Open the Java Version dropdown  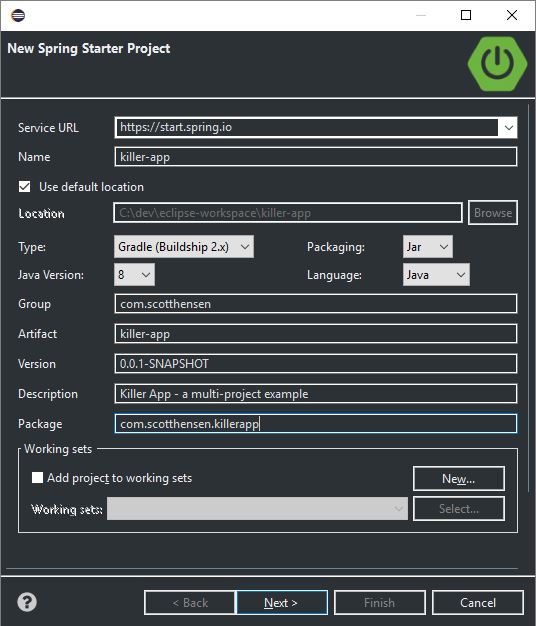point(134,275)
